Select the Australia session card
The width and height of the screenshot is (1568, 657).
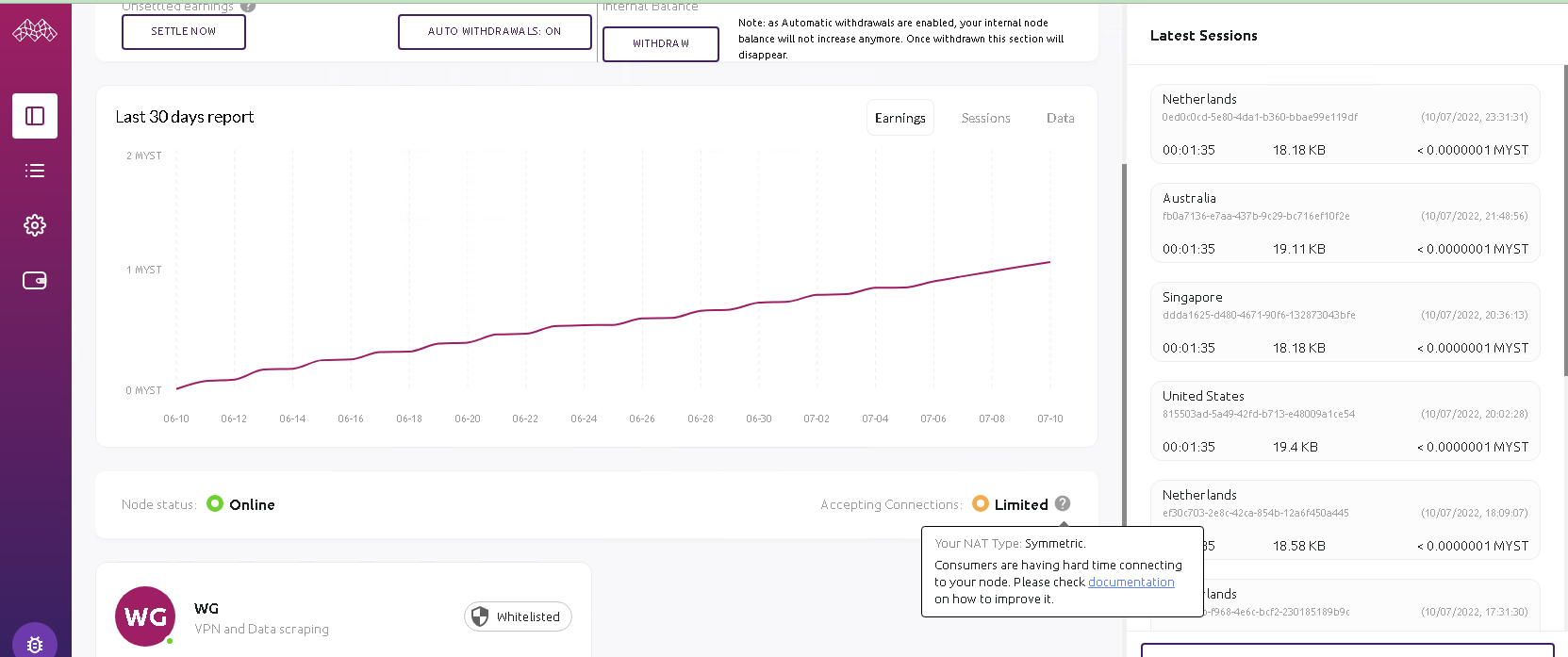(x=1345, y=222)
